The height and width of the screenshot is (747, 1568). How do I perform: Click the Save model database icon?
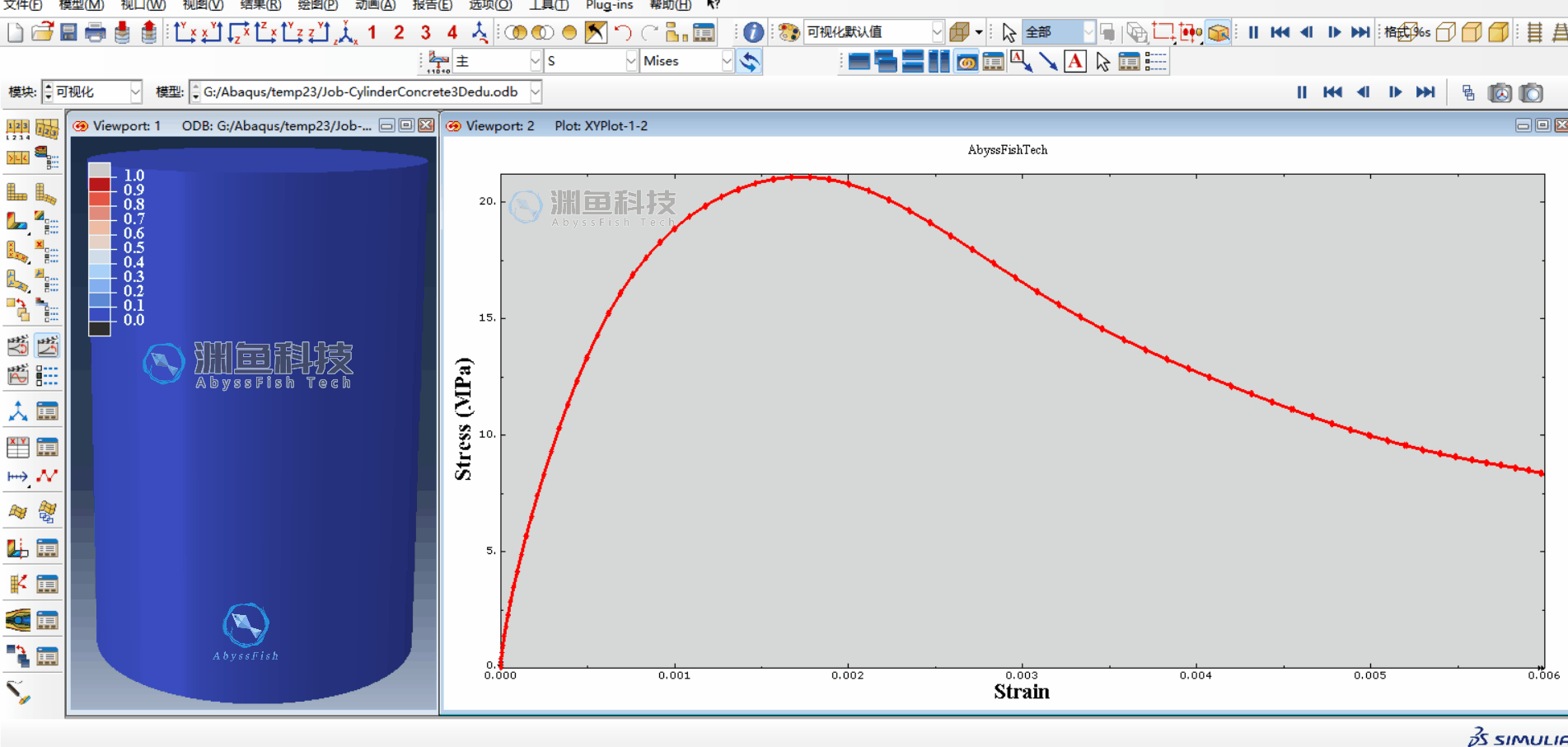point(68,33)
